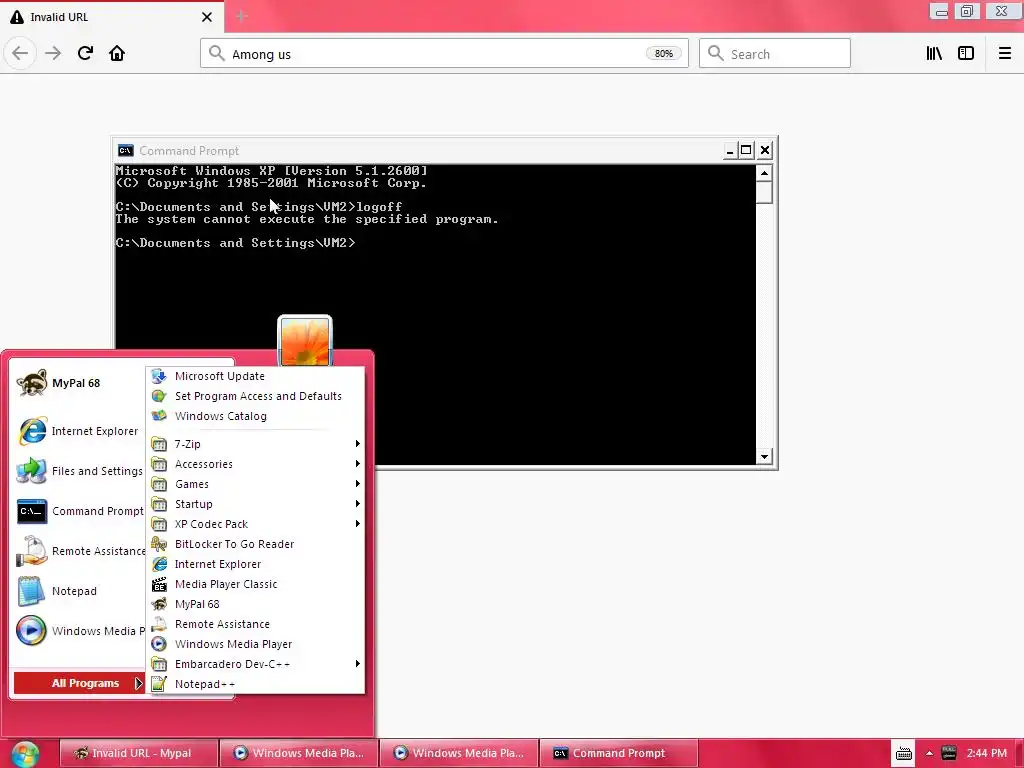The image size is (1024, 768).
Task: Switch to first Windows Media Player taskbar button
Action: pos(299,753)
